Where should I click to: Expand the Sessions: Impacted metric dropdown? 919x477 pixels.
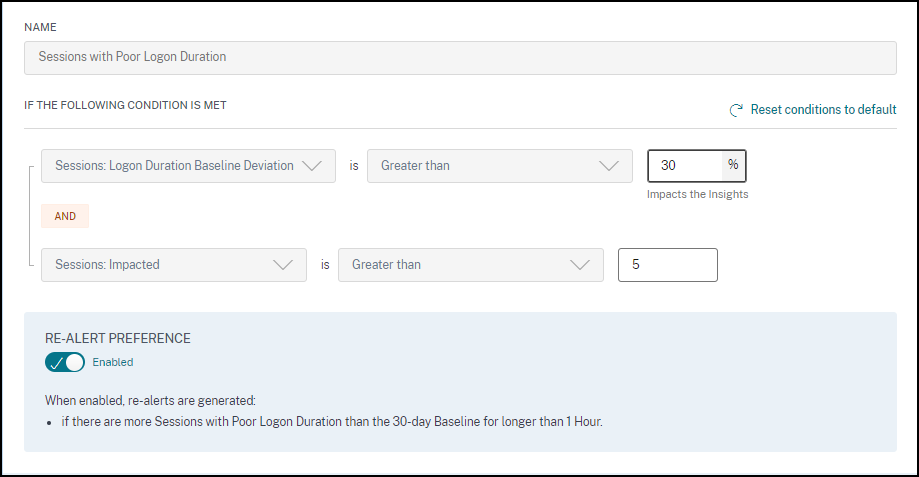coord(160,265)
